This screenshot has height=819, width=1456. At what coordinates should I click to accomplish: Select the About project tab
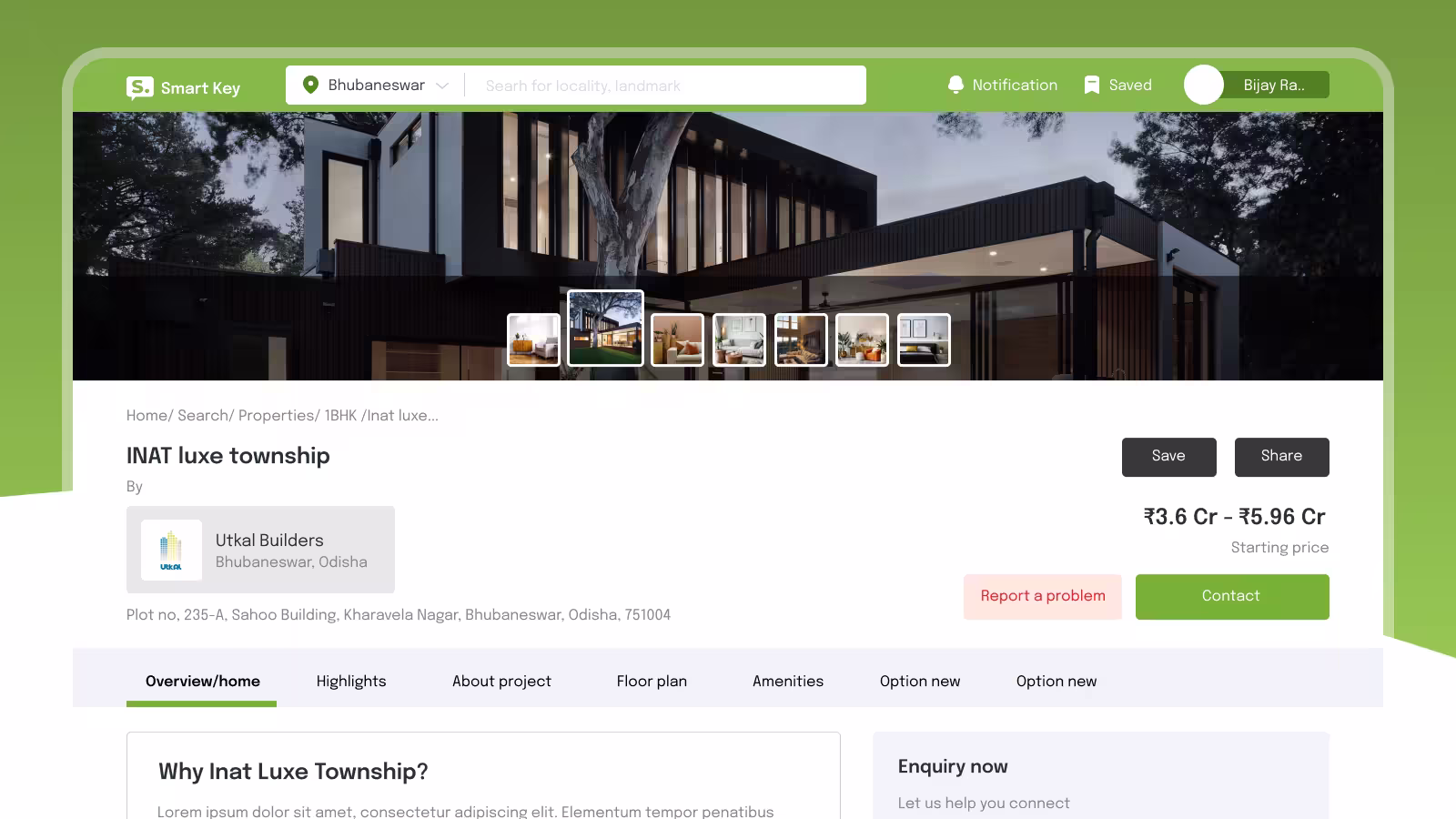(501, 681)
